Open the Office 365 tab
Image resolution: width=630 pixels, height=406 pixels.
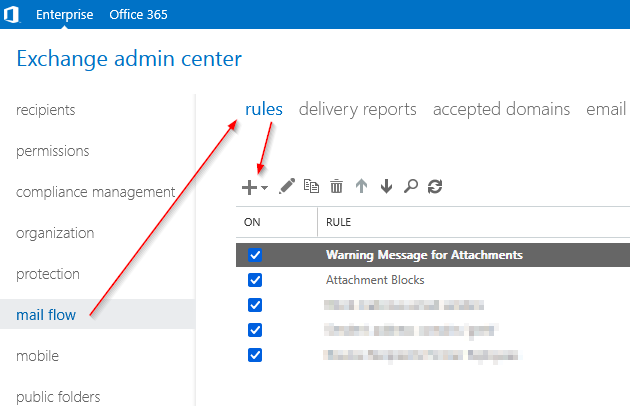(x=138, y=14)
